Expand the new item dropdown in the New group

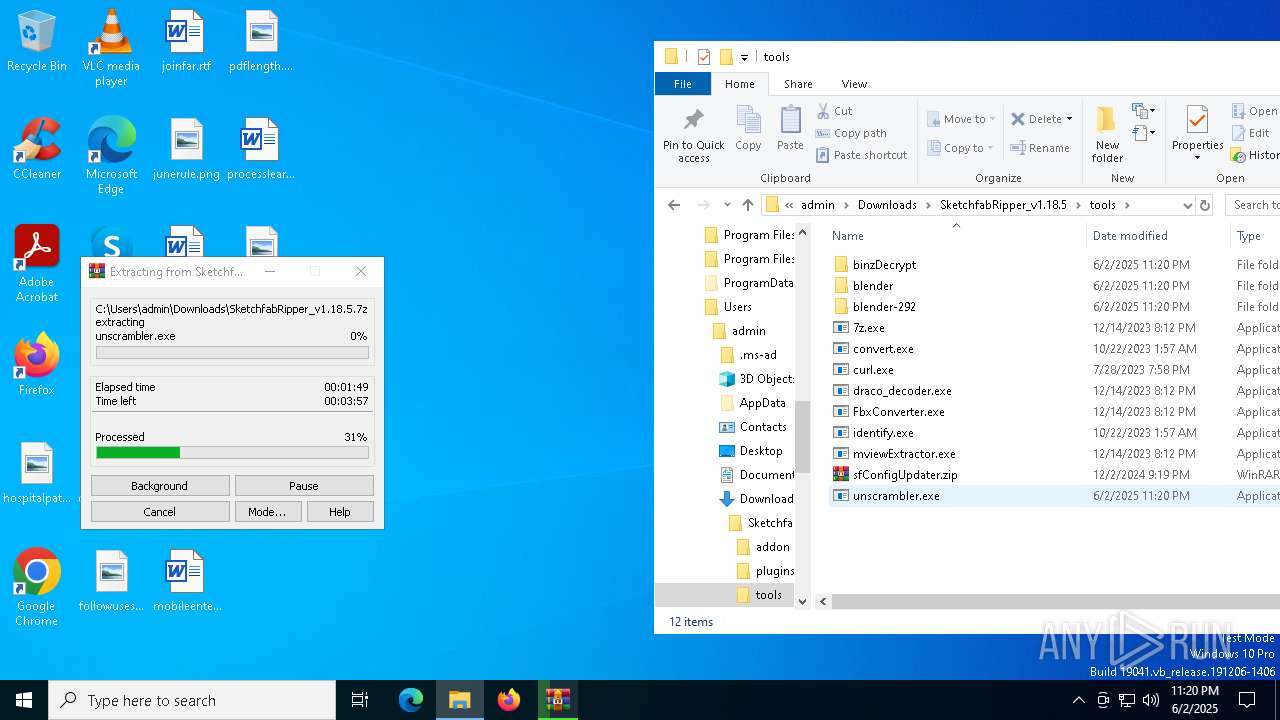pos(1143,111)
